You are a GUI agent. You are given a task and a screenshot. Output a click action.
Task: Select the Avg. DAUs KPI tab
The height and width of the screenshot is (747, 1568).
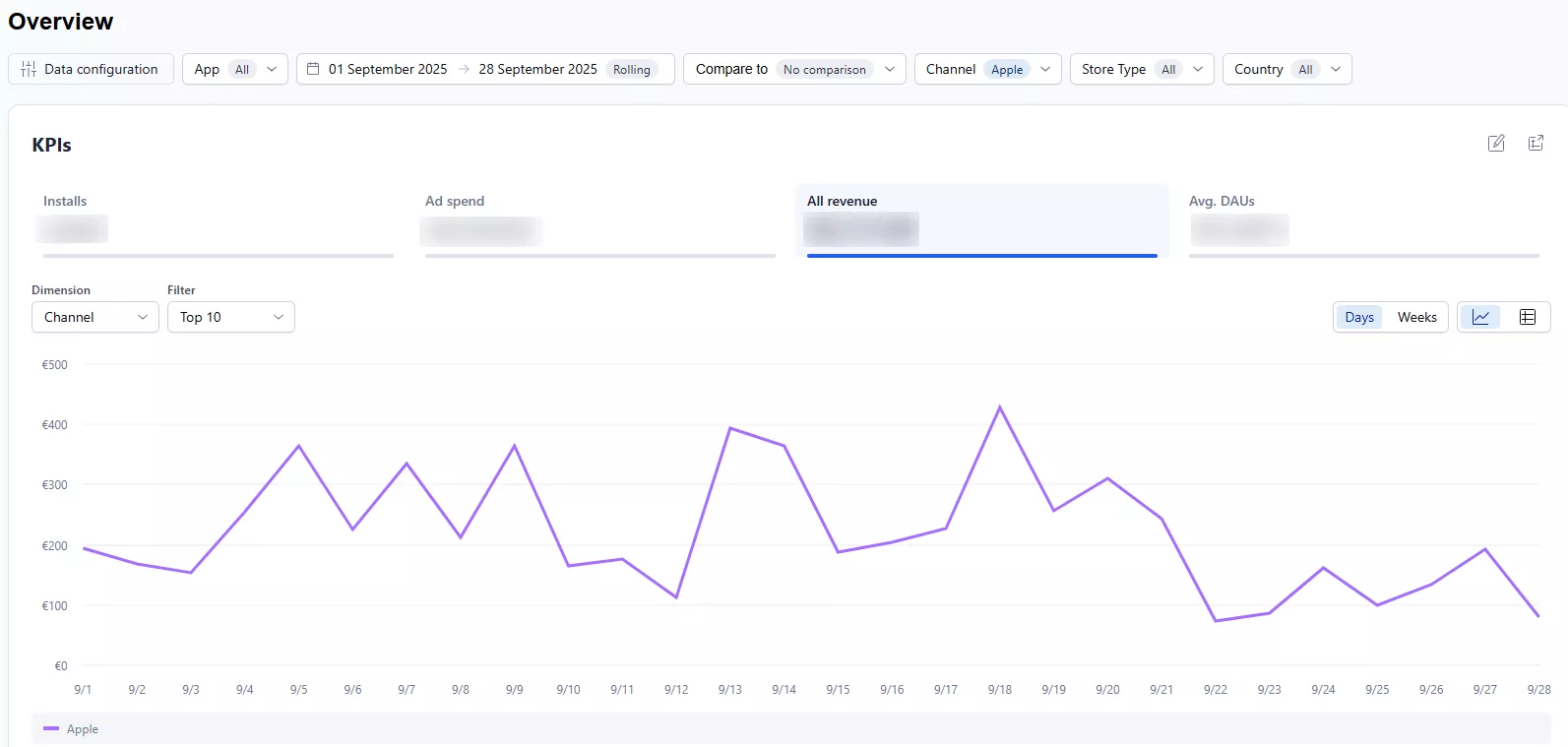point(1363,220)
